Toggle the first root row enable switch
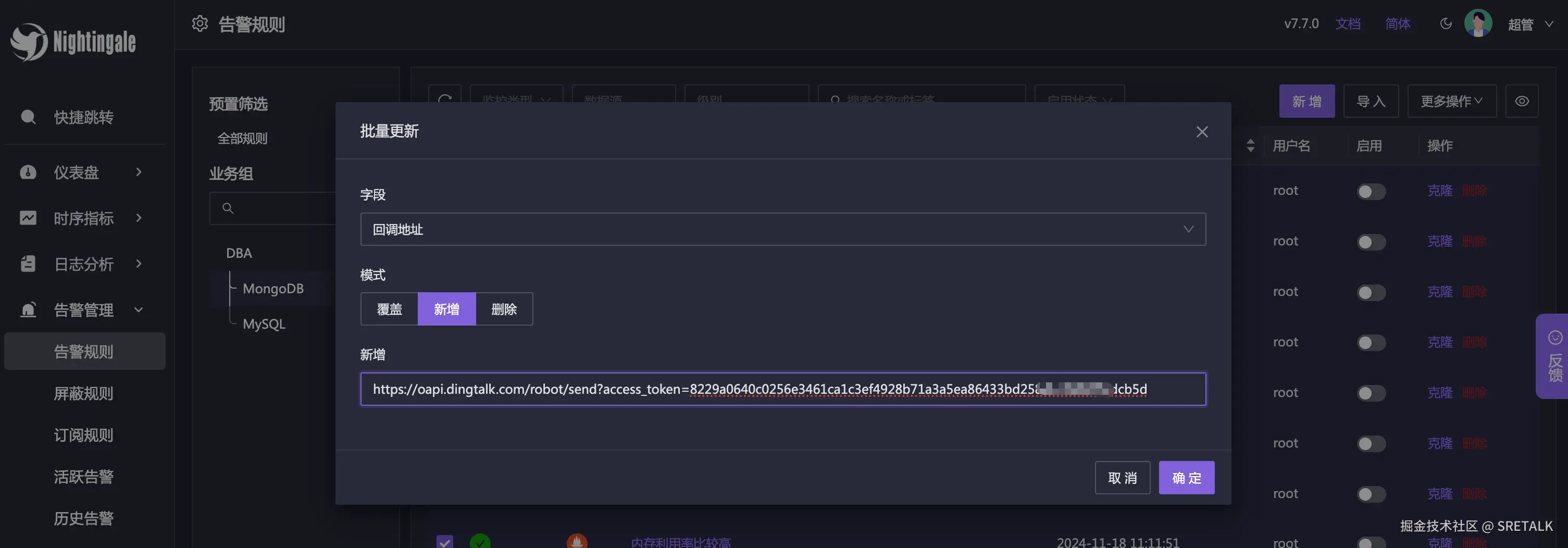1568x548 pixels. pyautogui.click(x=1371, y=191)
